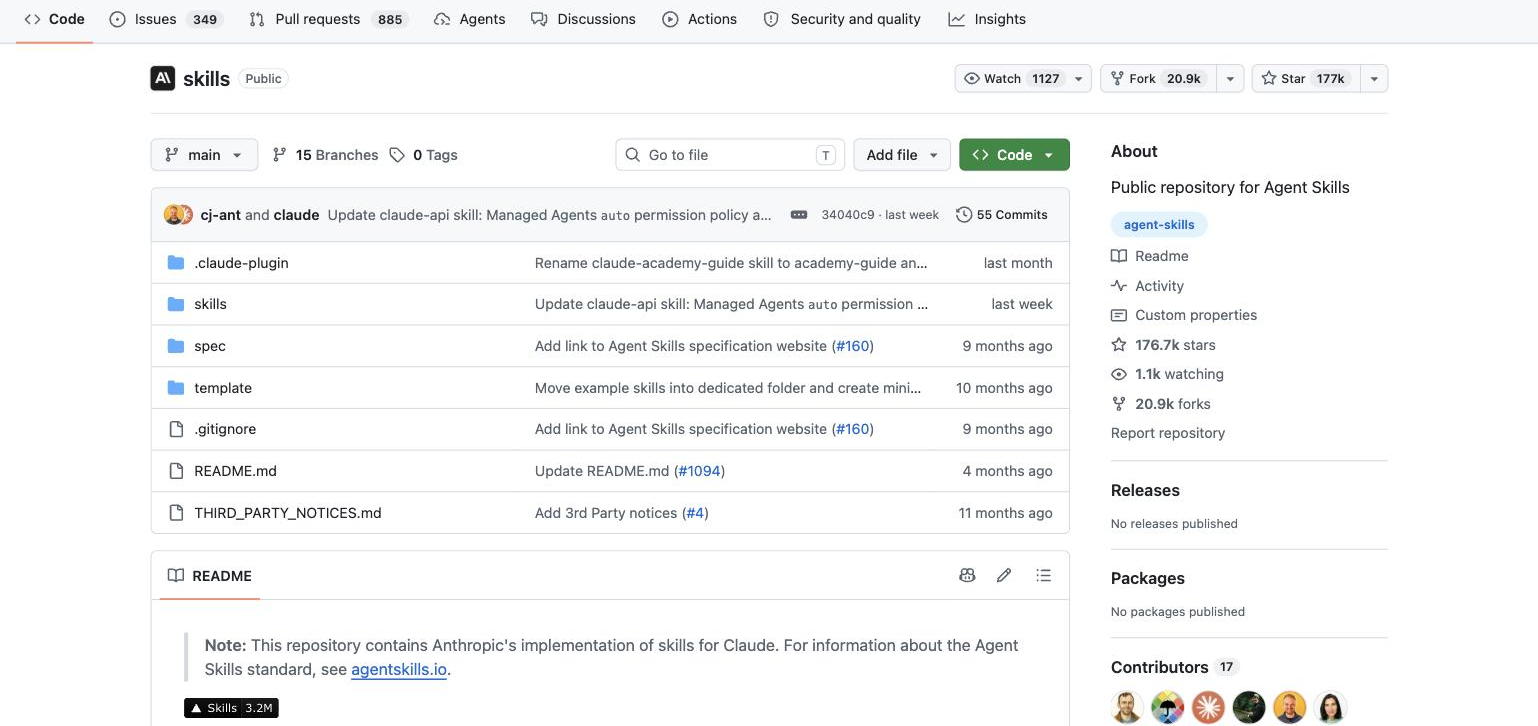
Task: Click the cj-ant author avatar
Action: (174, 215)
